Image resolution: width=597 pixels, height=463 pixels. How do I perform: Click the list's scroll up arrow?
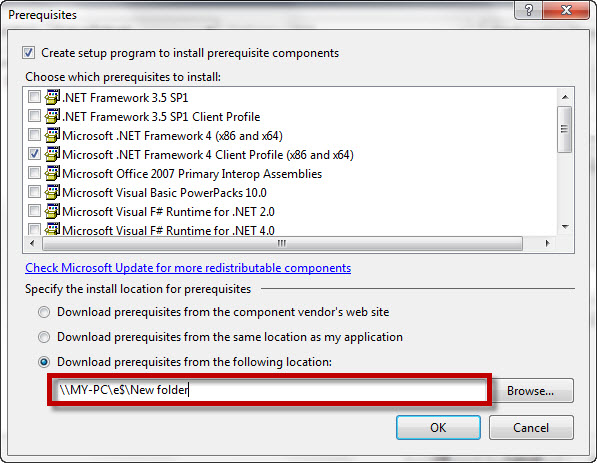[x=565, y=97]
